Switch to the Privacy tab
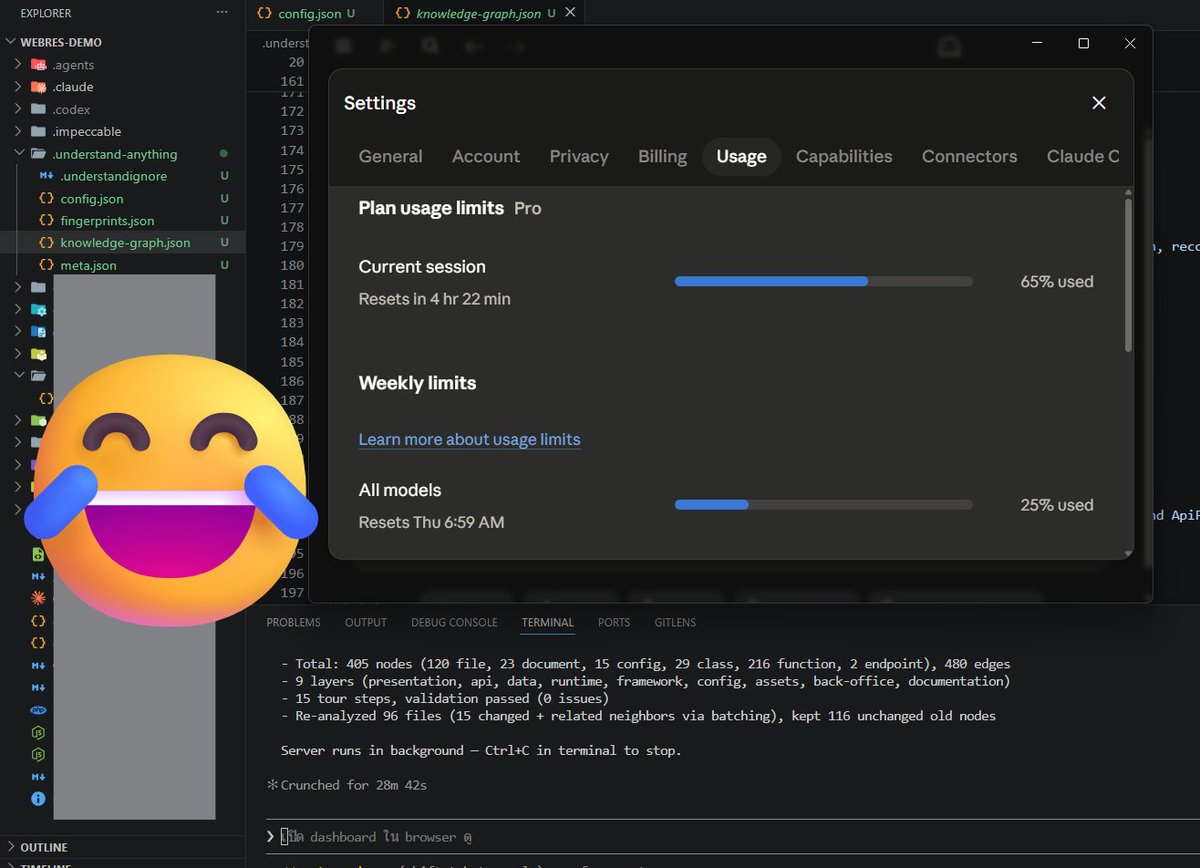This screenshot has height=868, width=1200. (x=579, y=157)
